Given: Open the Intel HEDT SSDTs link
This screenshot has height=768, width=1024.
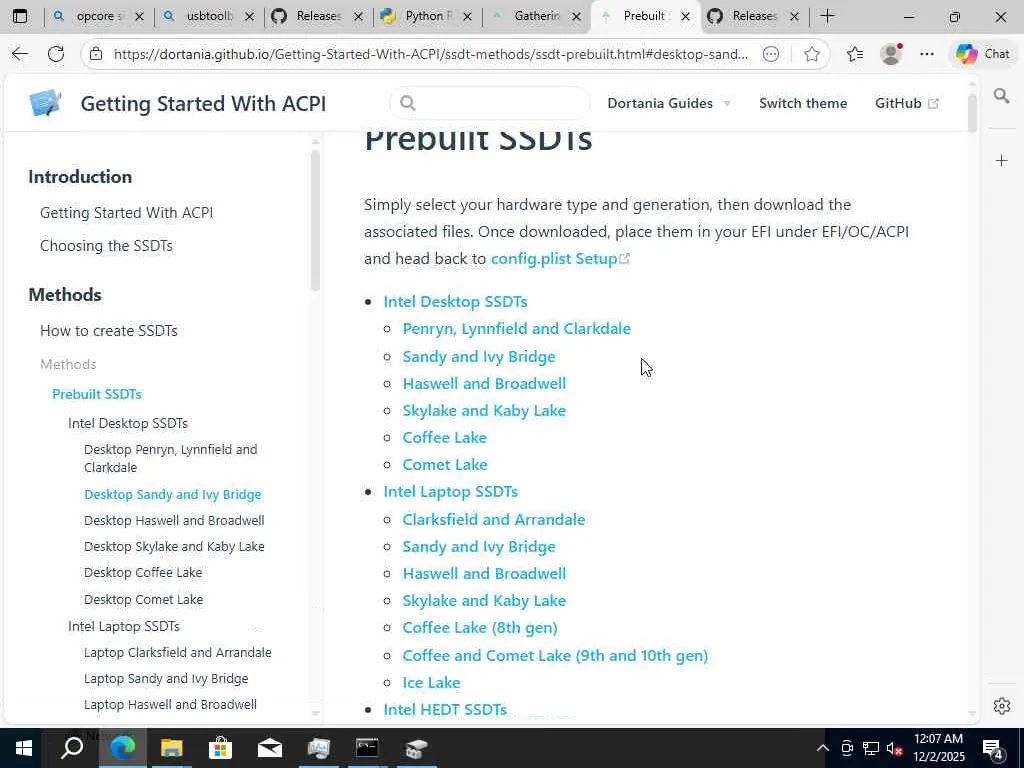Looking at the screenshot, I should click(445, 709).
